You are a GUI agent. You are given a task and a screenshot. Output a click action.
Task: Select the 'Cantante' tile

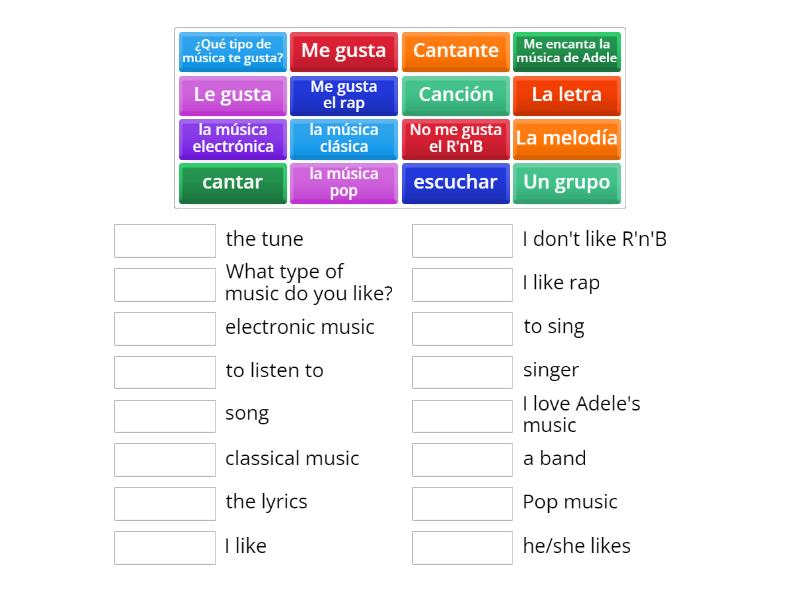click(455, 51)
